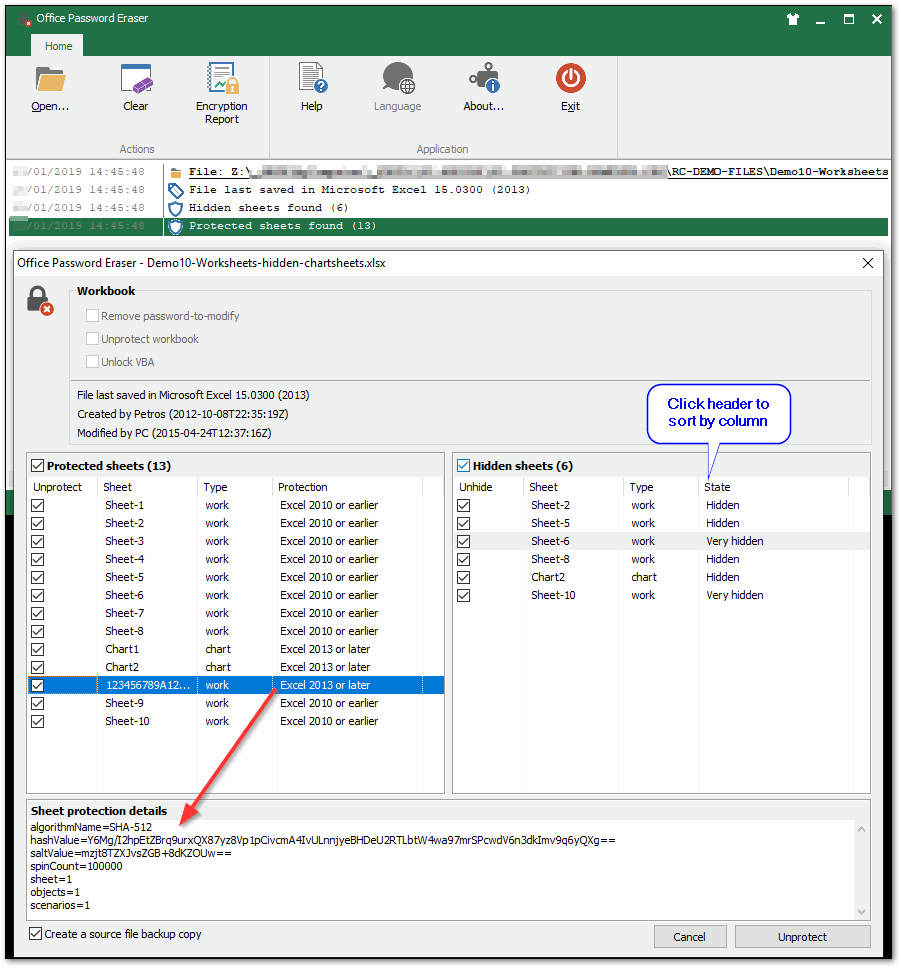Sort protected sheets by Sheet column header
The height and width of the screenshot is (968, 901).
point(148,487)
